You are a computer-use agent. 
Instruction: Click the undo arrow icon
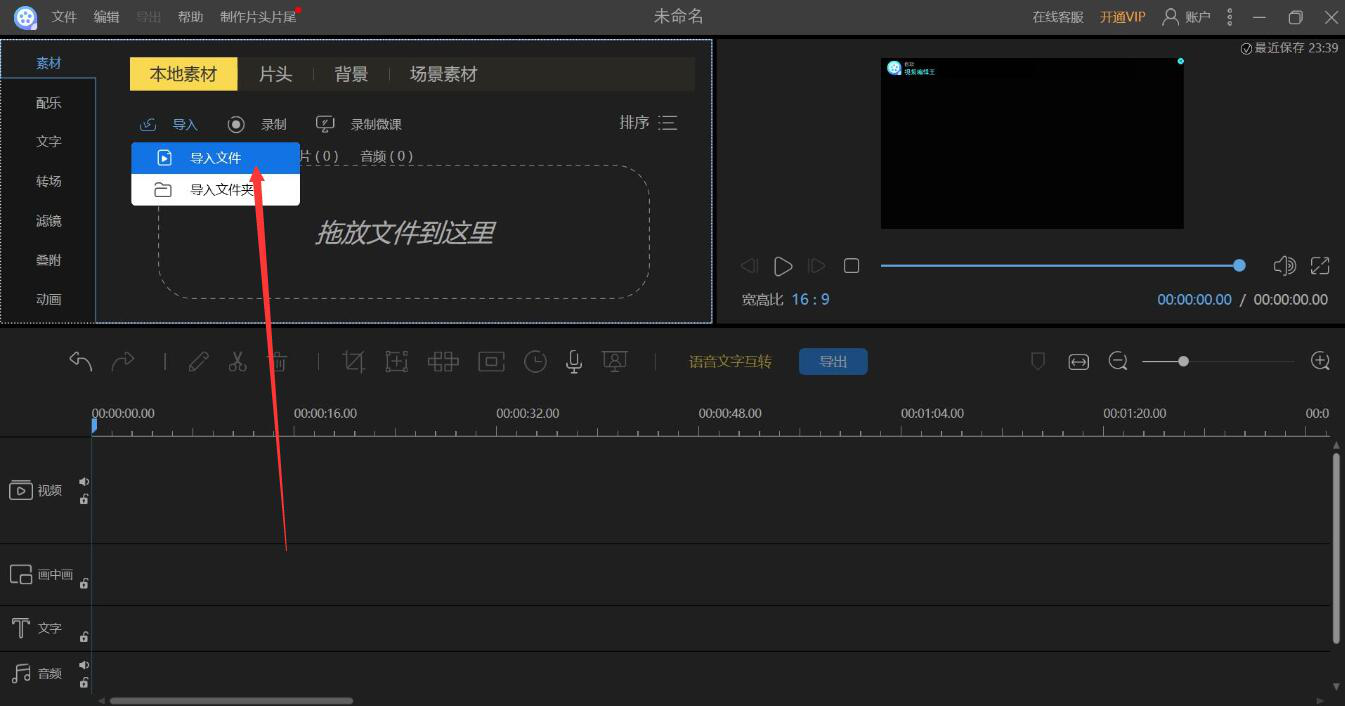81,362
